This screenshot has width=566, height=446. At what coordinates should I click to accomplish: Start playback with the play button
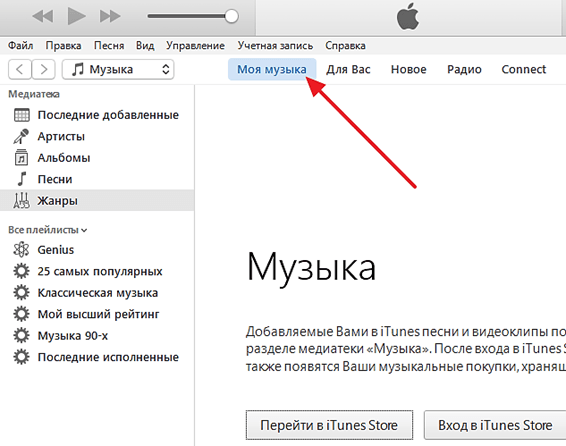pos(77,16)
